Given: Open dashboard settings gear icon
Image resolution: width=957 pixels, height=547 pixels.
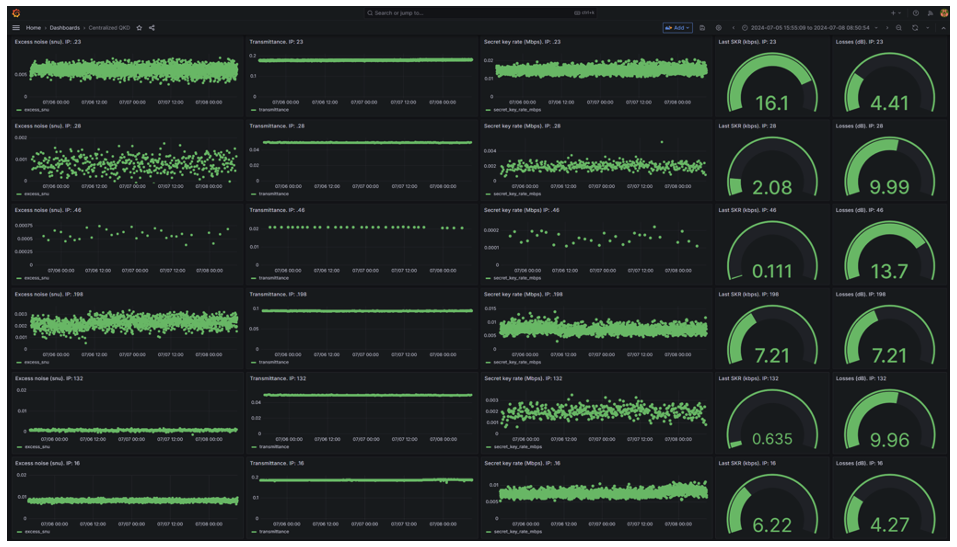Looking at the screenshot, I should [717, 28].
